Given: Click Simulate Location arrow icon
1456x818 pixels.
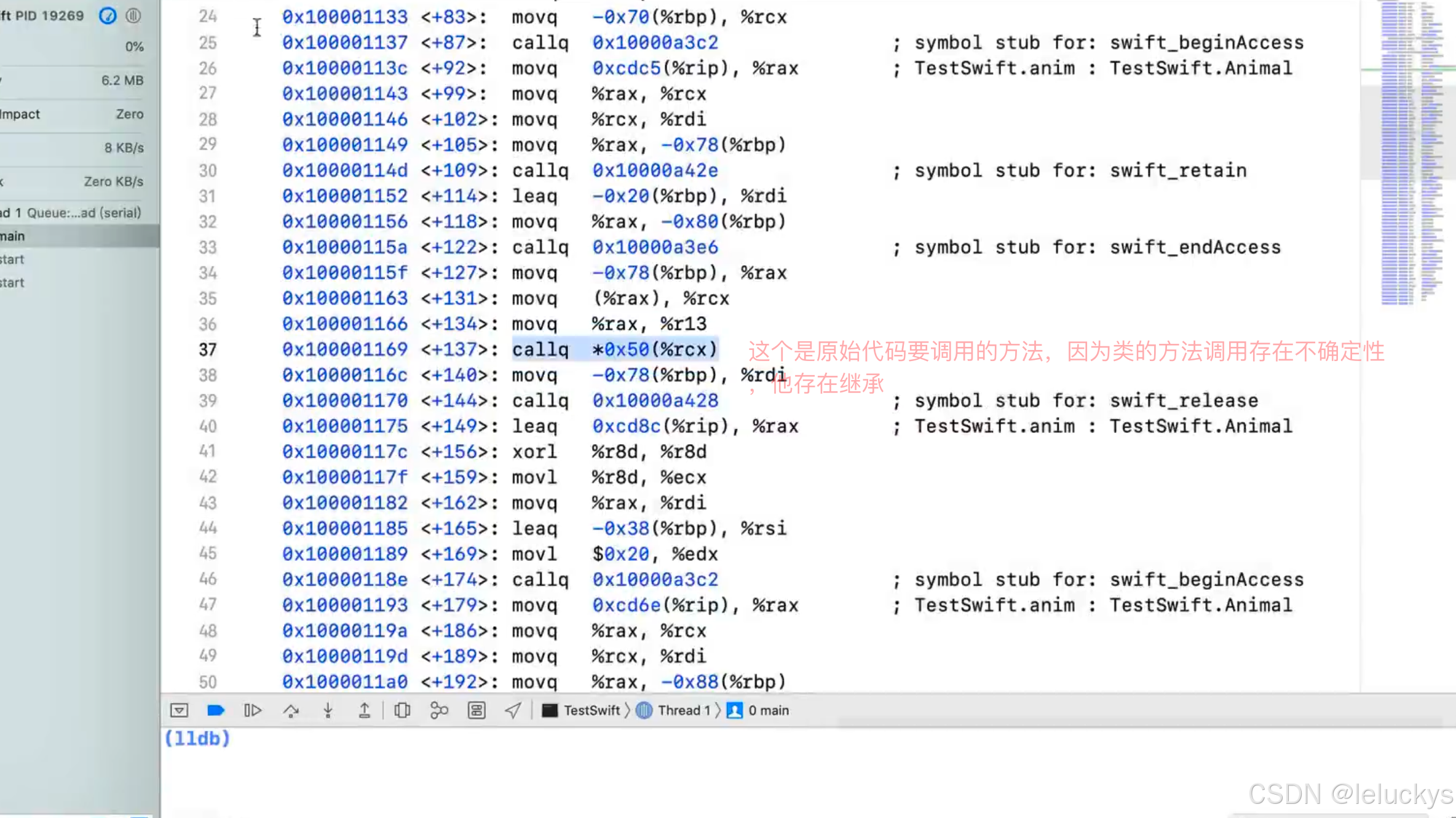Looking at the screenshot, I should coord(513,710).
